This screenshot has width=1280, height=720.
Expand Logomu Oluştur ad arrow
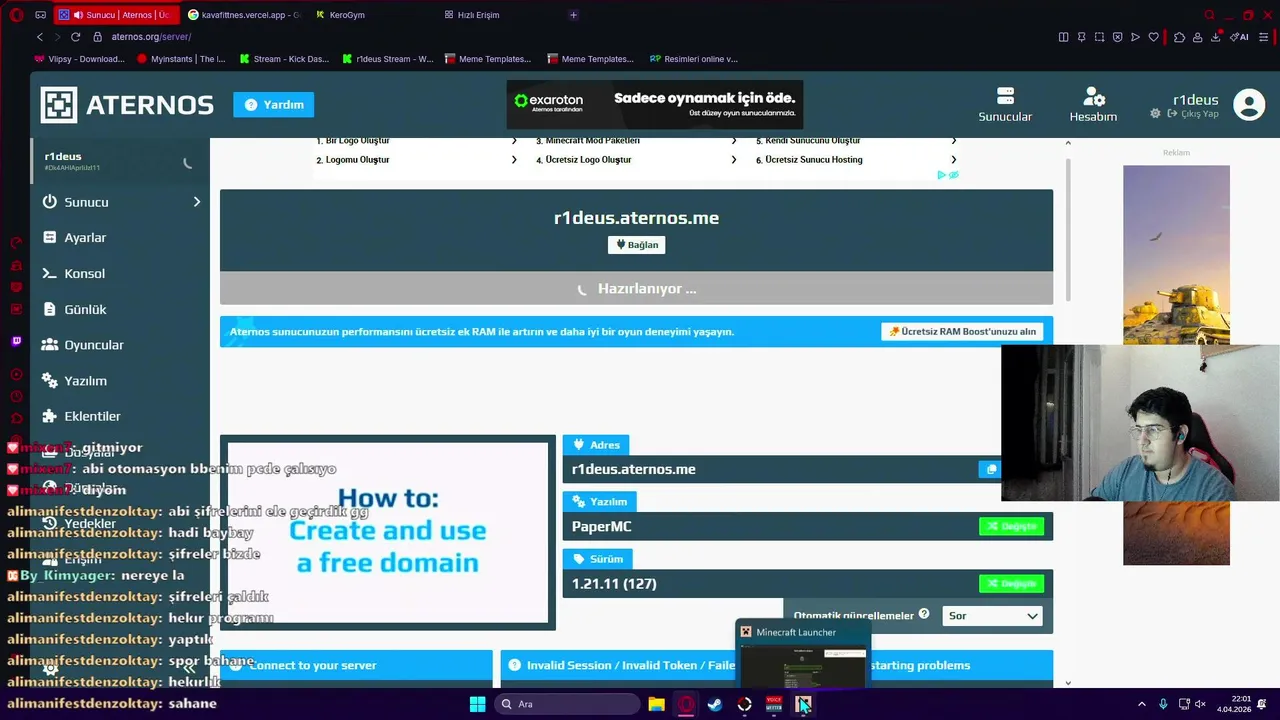[514, 160]
